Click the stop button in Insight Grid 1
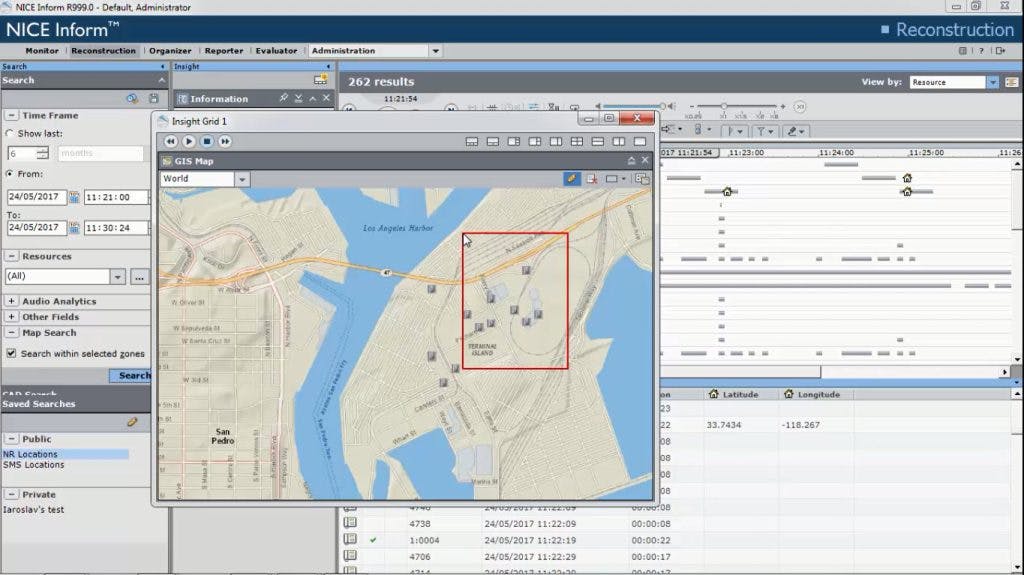This screenshot has height=575, width=1024. click(x=207, y=142)
